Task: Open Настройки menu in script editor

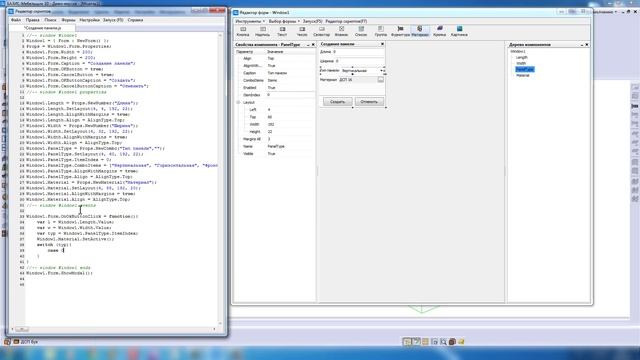Action: pyautogui.click(x=89, y=20)
